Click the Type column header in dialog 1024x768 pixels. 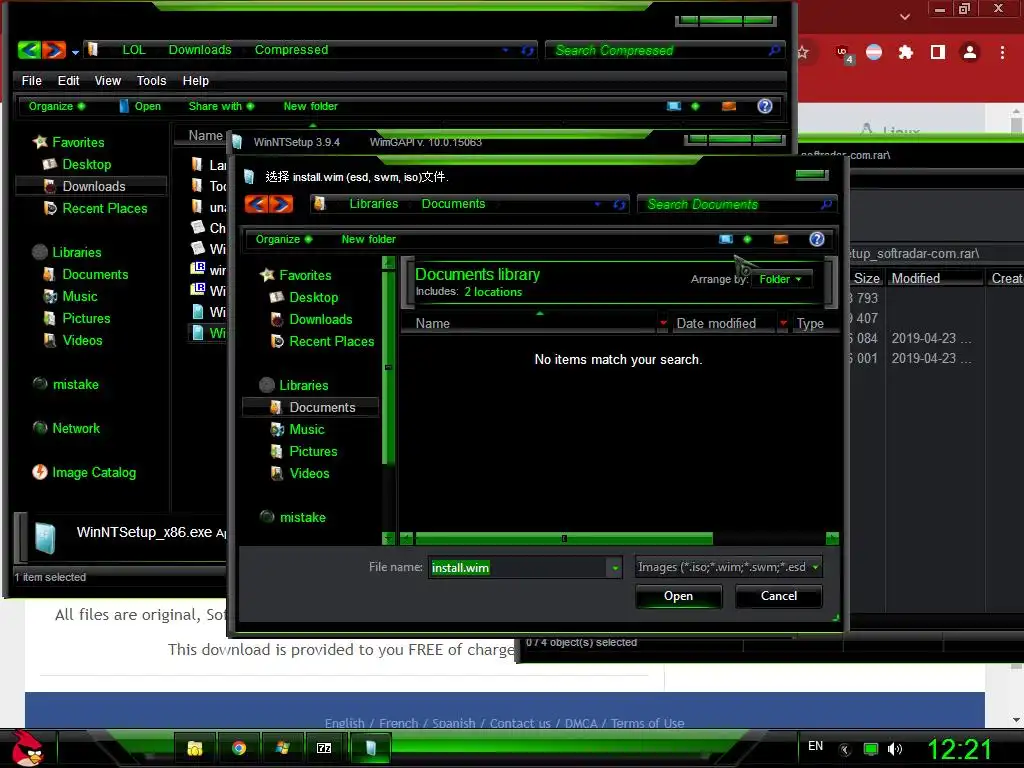(x=810, y=323)
